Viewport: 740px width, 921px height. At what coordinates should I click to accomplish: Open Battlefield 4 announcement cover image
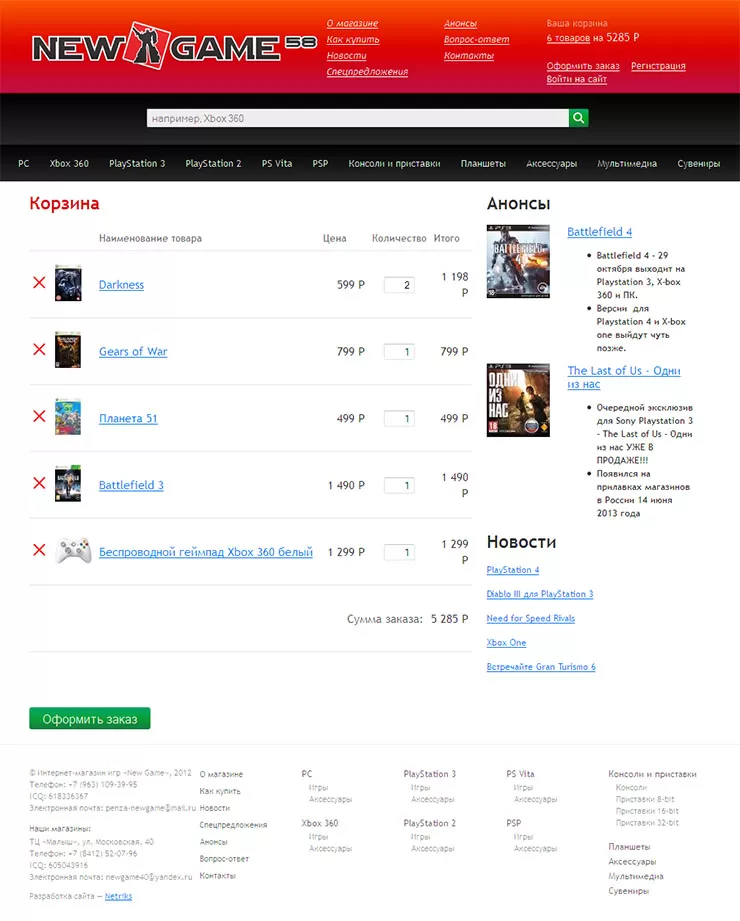(518, 261)
